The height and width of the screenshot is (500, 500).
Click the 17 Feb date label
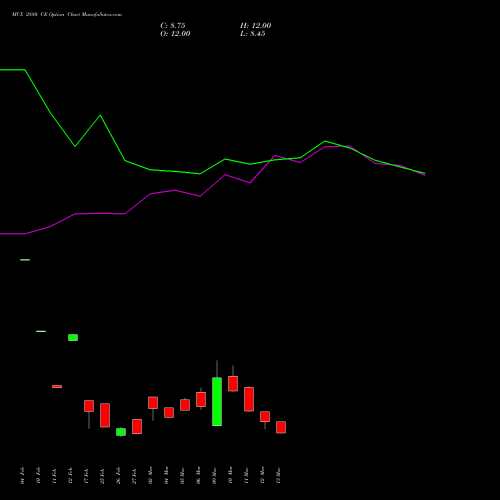click(86, 476)
